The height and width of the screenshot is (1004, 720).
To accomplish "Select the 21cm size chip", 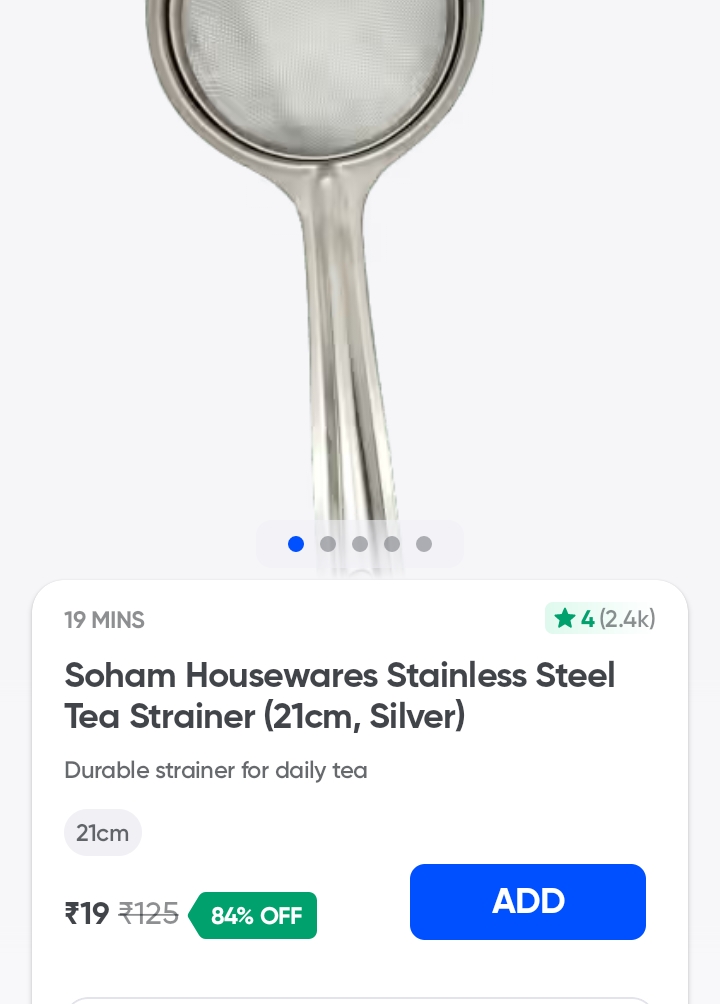I will [x=103, y=833].
